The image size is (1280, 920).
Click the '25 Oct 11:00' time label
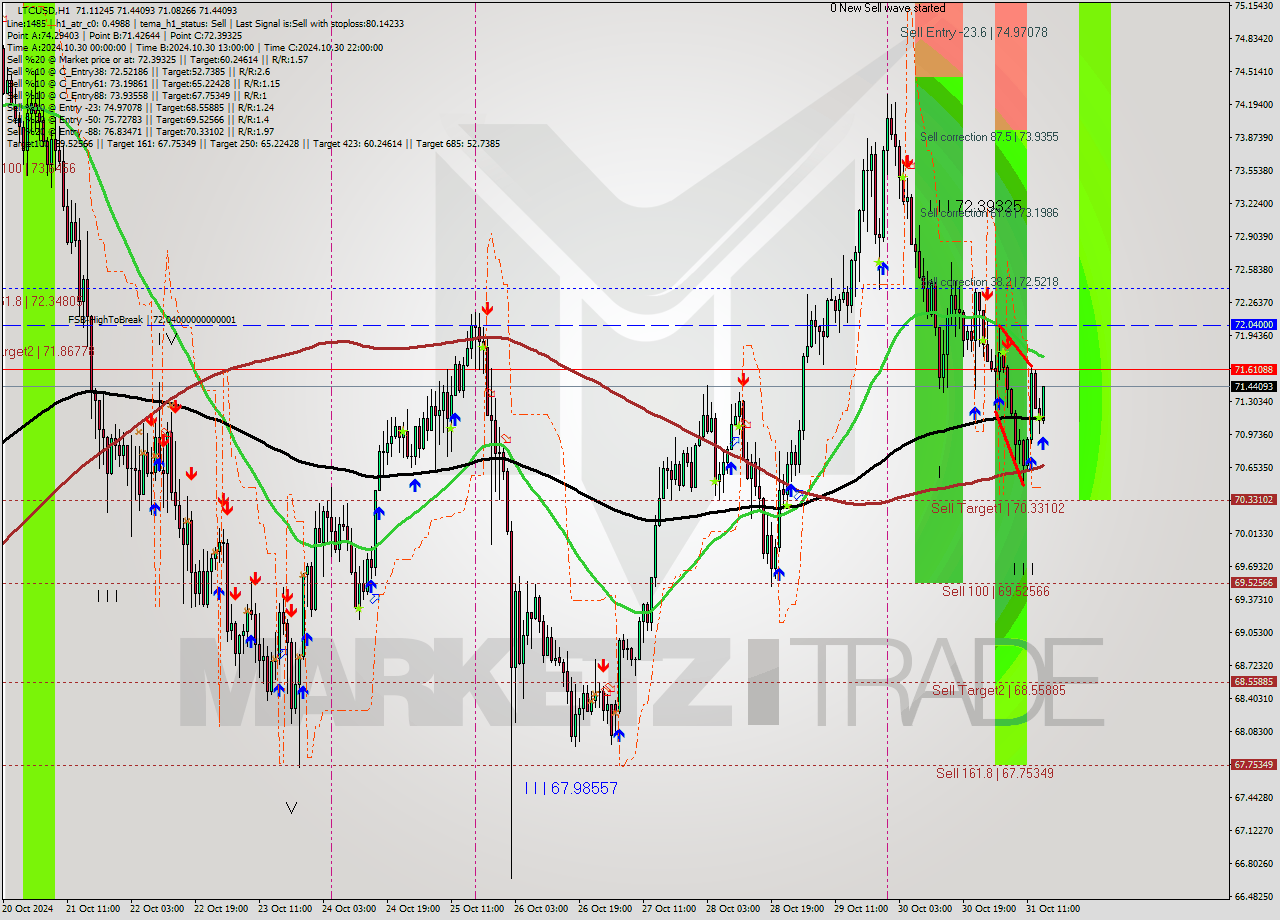click(x=477, y=909)
